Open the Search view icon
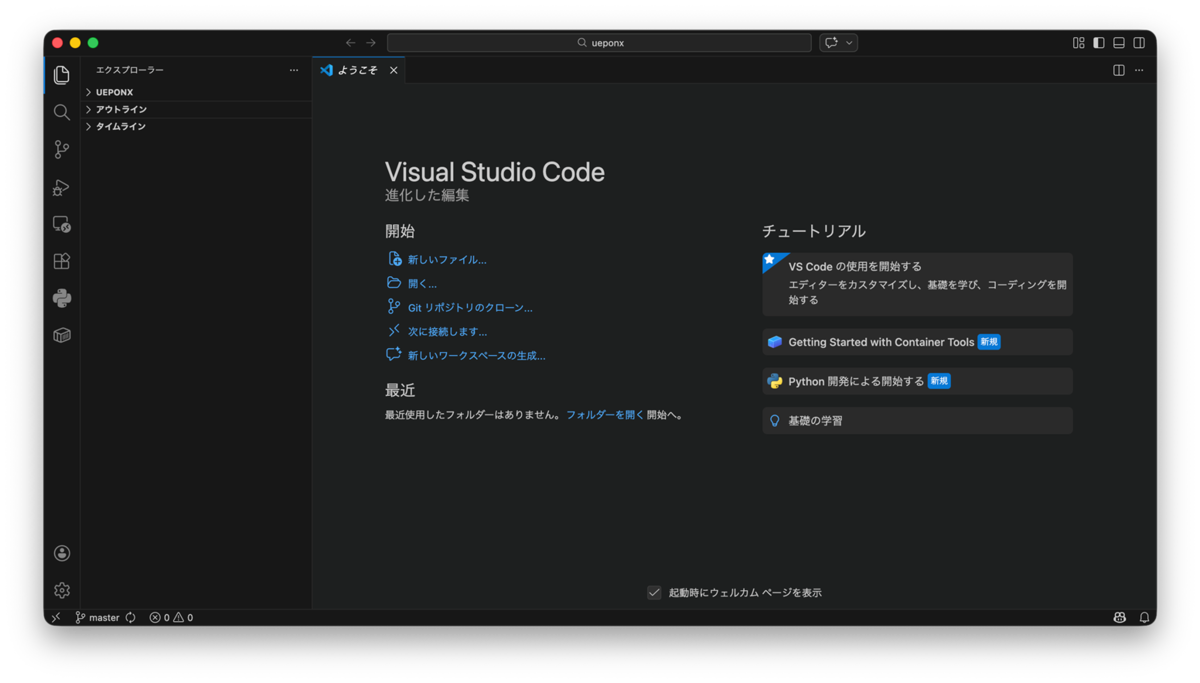 62,112
